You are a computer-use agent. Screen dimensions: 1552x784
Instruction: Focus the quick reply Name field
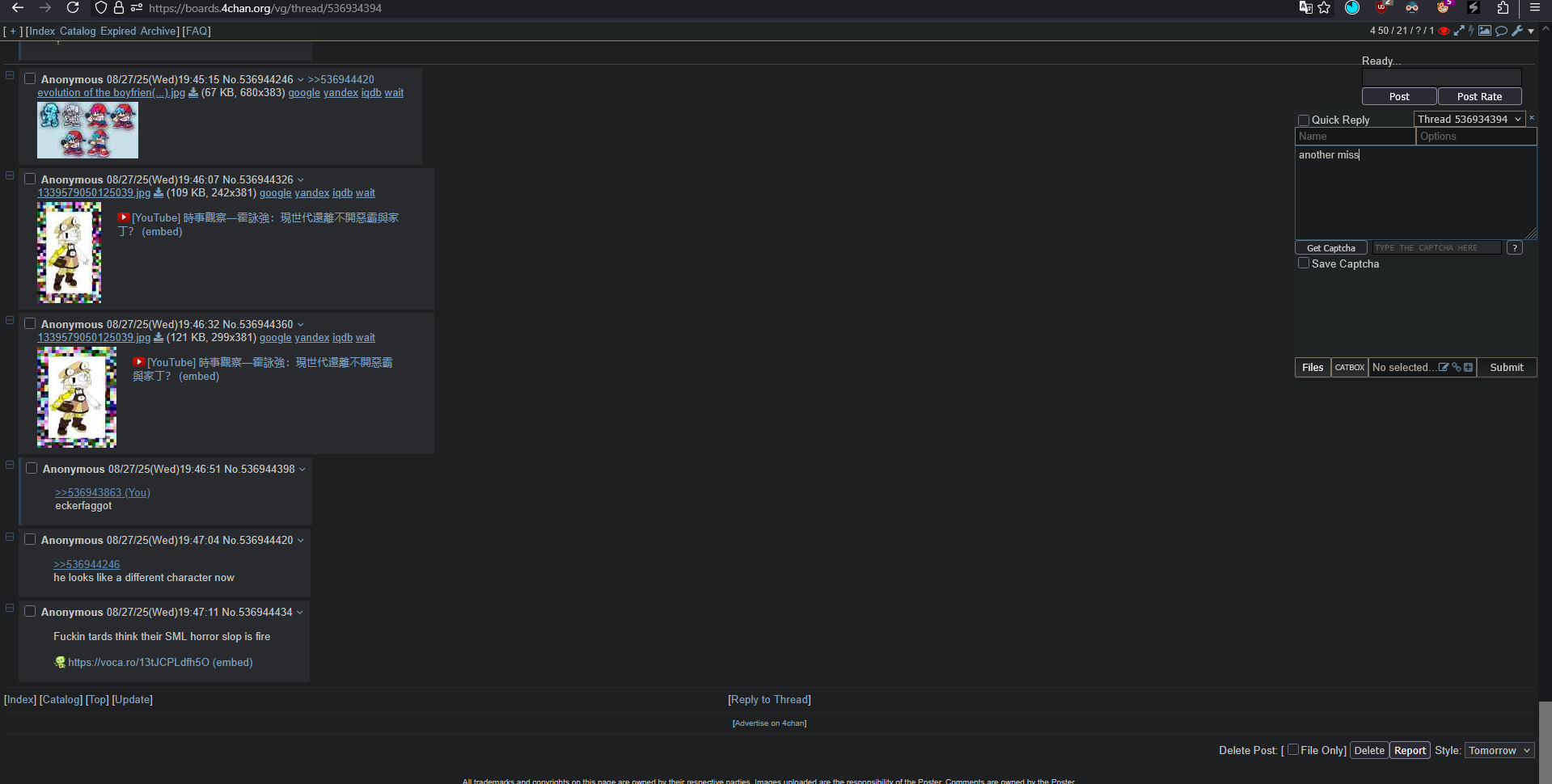(1355, 137)
